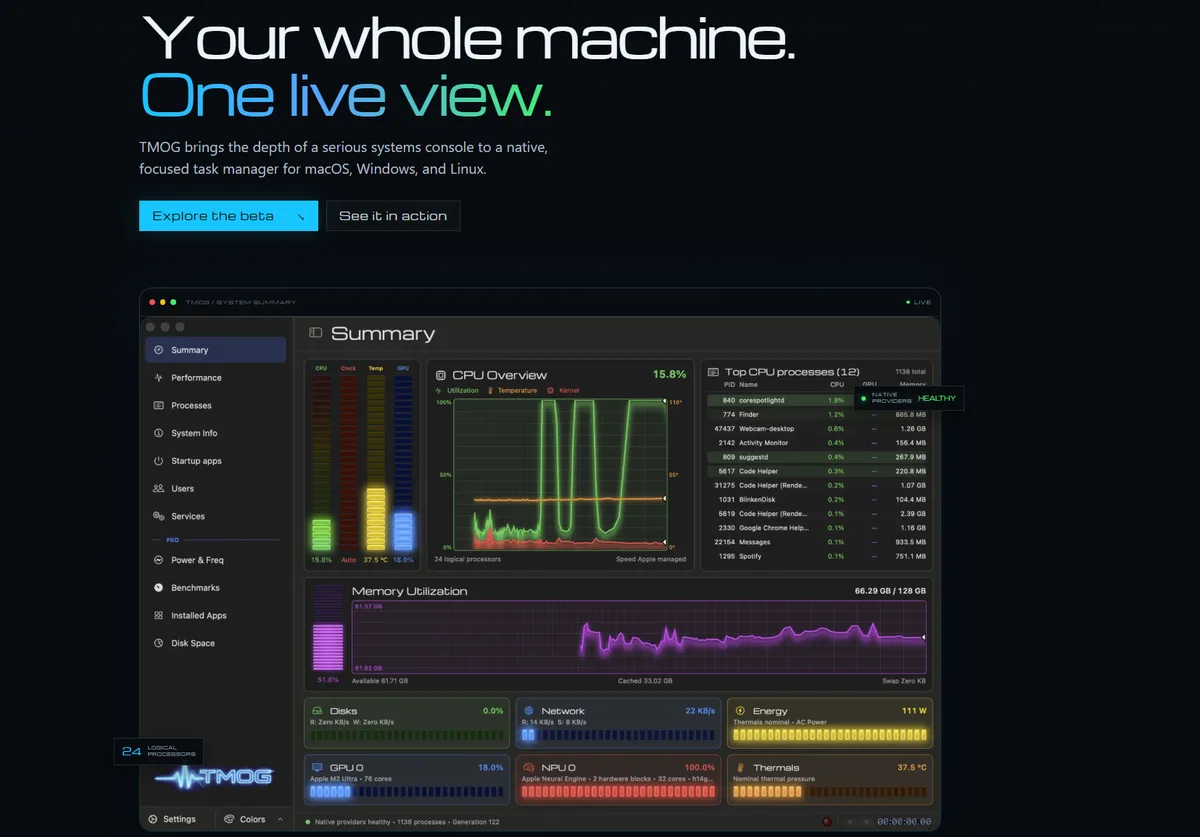Click the CPU Overview chip icon
Screen dimensions: 1200x837
(x=441, y=375)
